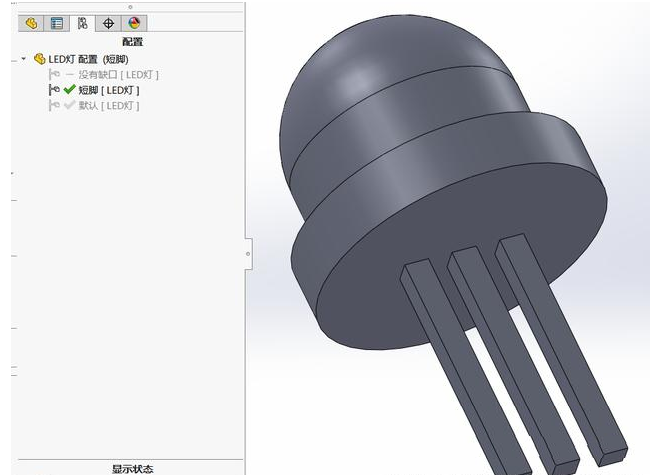Open the FeatureManager design tree tab
Screen dimensions: 650x475
31,23
